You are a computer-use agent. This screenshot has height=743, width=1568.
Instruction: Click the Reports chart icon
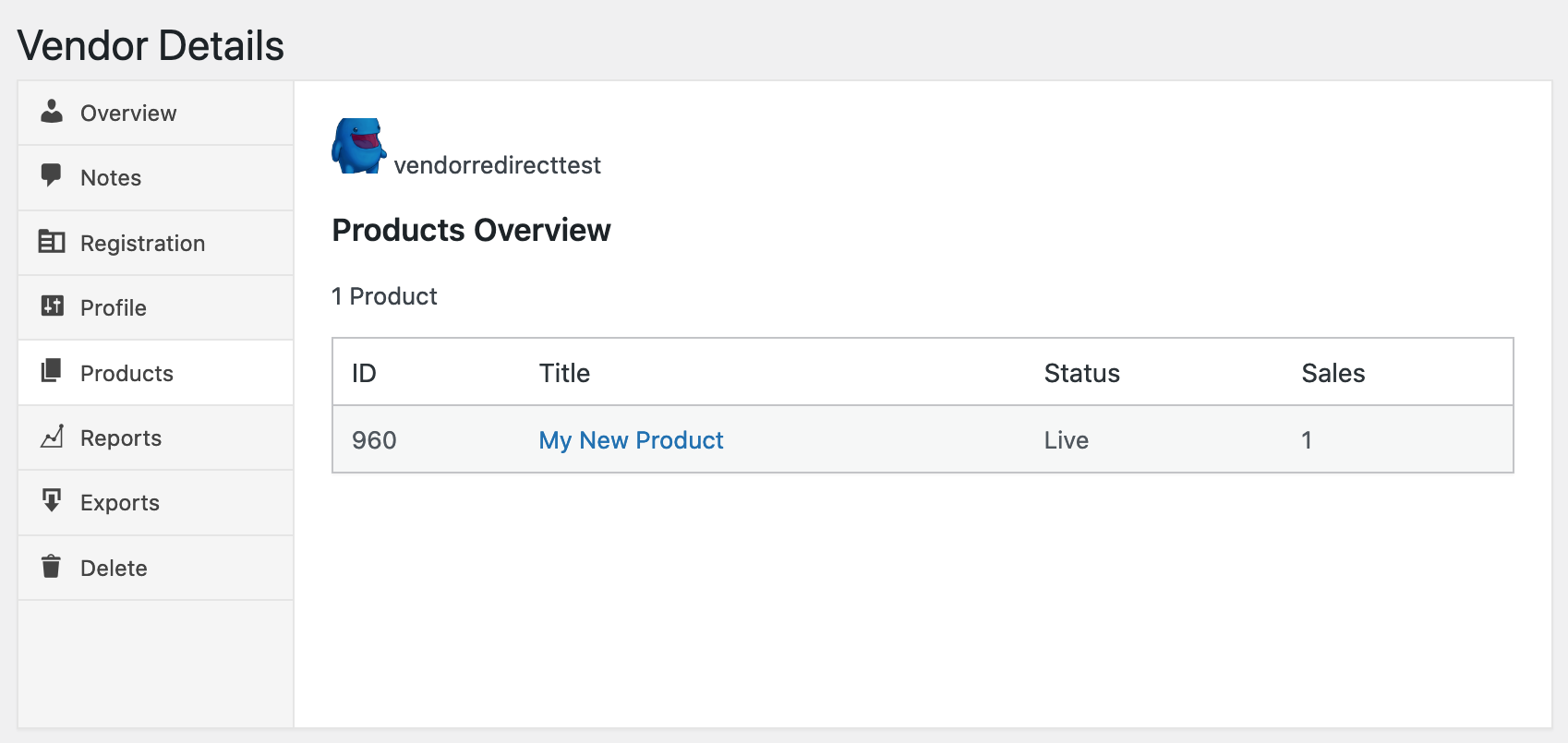(x=52, y=437)
